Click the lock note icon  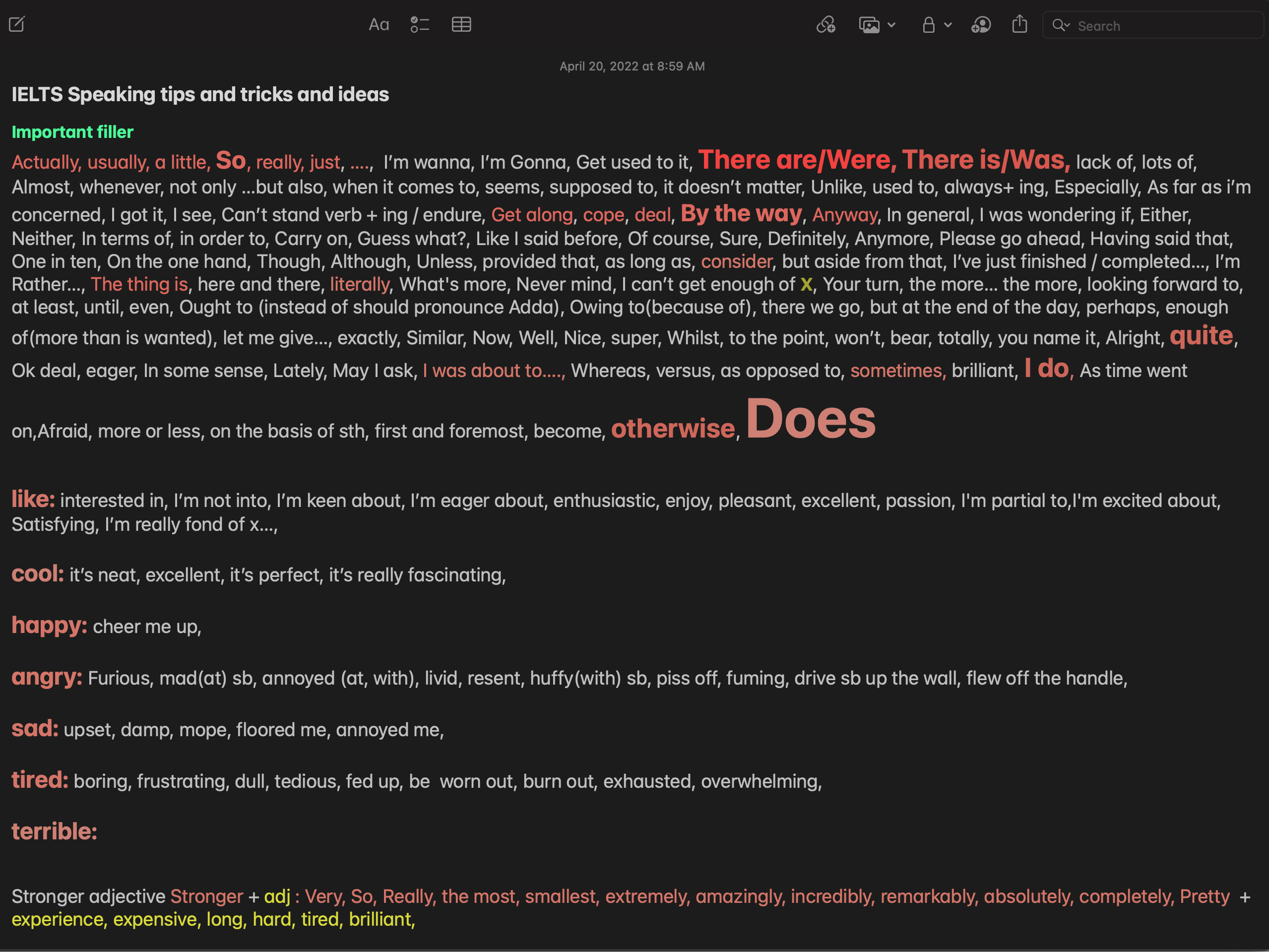coord(928,25)
